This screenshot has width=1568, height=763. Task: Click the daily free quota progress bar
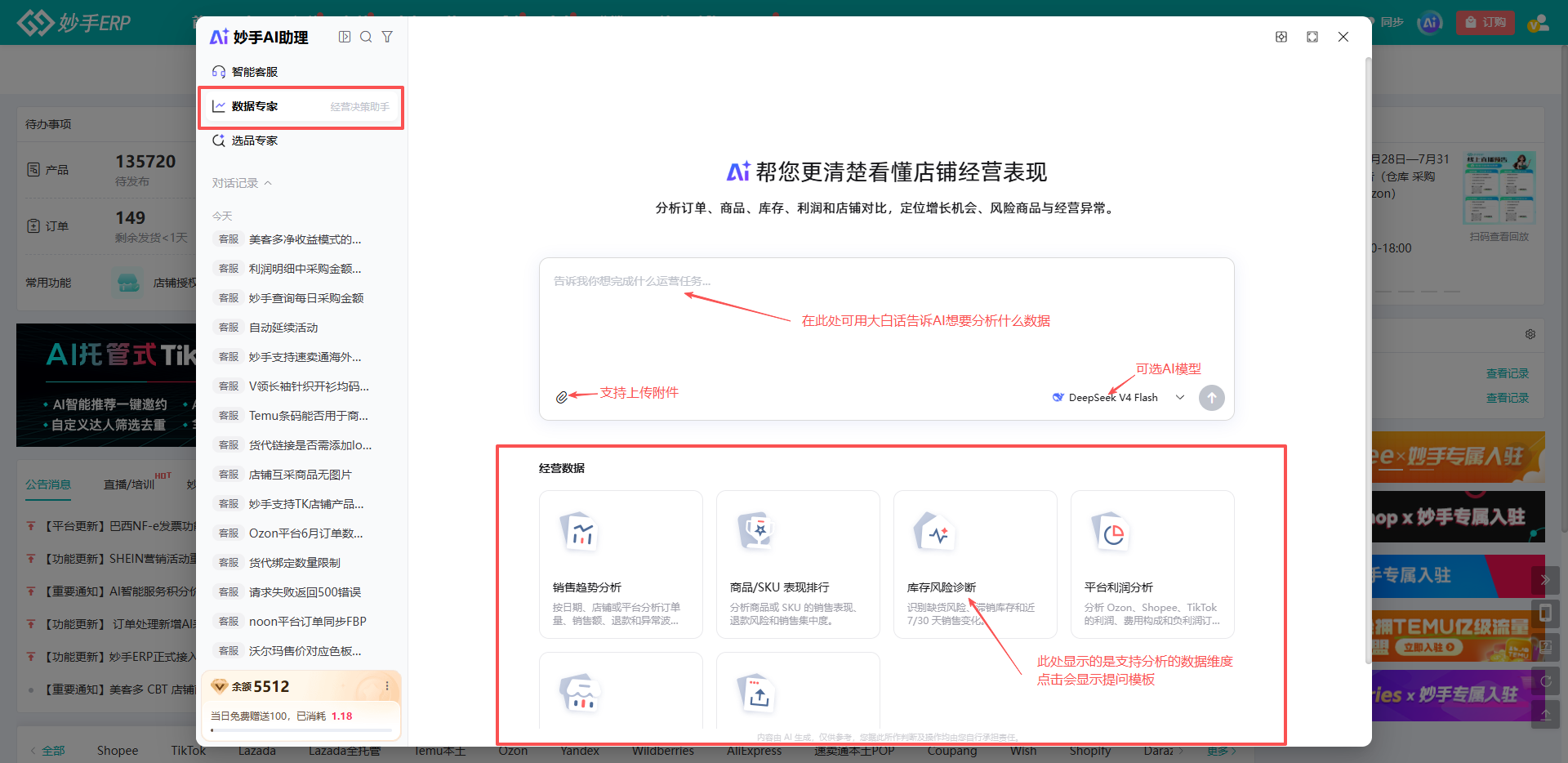pyautogui.click(x=301, y=730)
